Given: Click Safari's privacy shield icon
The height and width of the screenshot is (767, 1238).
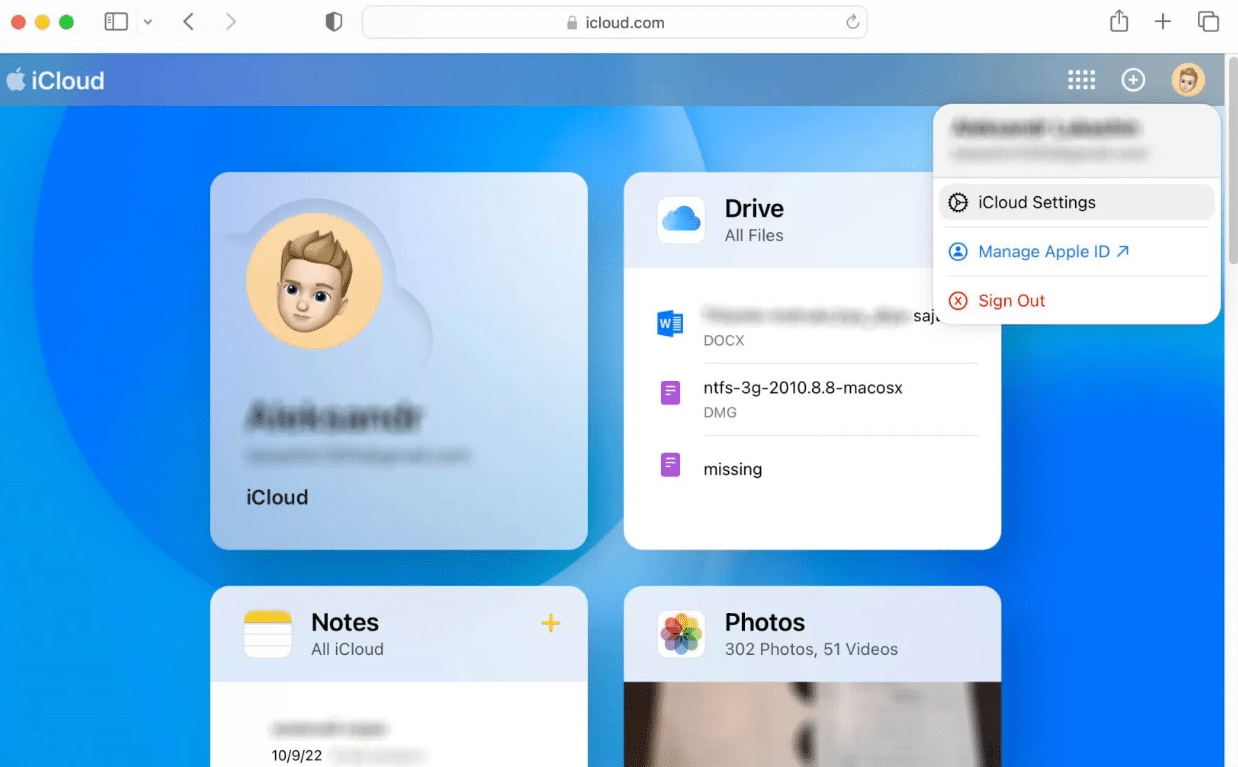Looking at the screenshot, I should coord(334,22).
